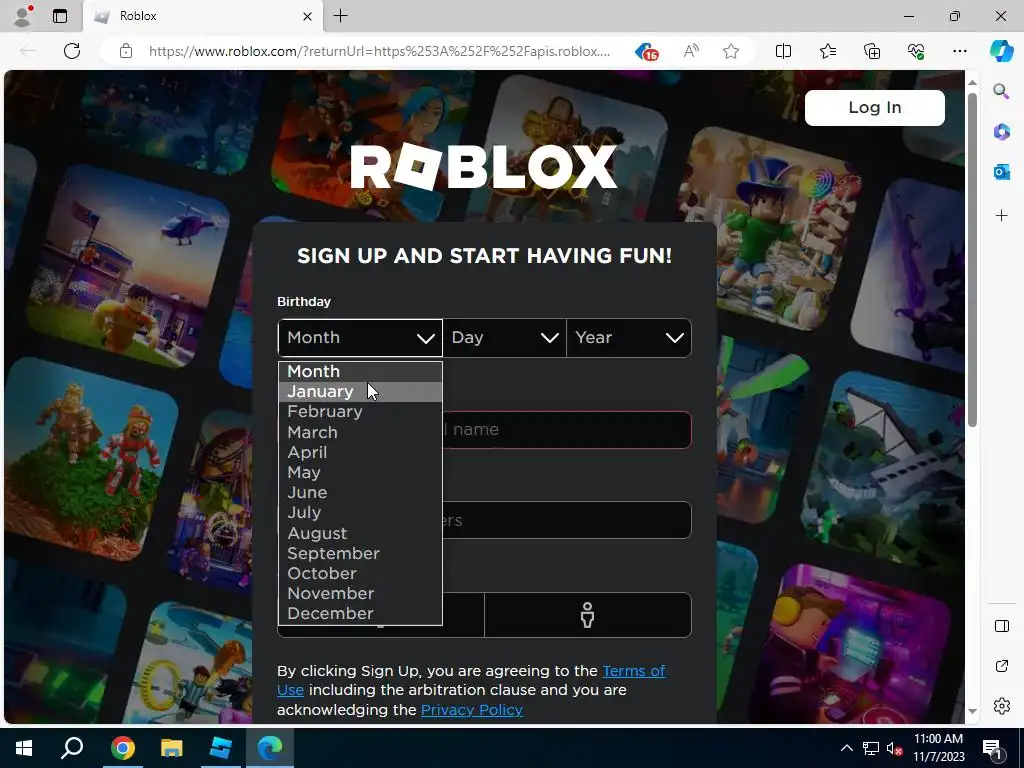Show hidden system tray icons
1024x768 pixels.
[846, 748]
